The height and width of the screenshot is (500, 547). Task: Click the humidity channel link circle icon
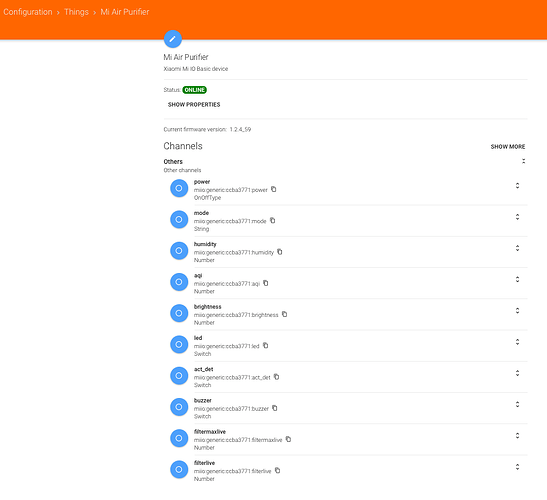point(179,251)
